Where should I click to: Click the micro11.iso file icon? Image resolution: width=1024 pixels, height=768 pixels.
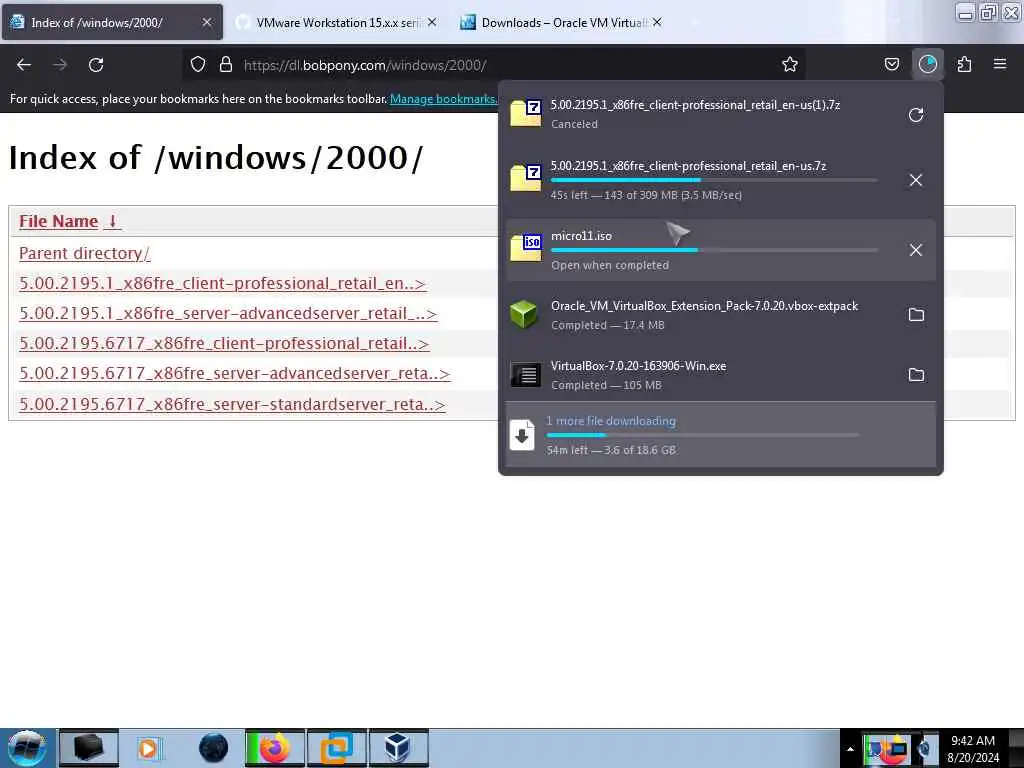click(526, 247)
